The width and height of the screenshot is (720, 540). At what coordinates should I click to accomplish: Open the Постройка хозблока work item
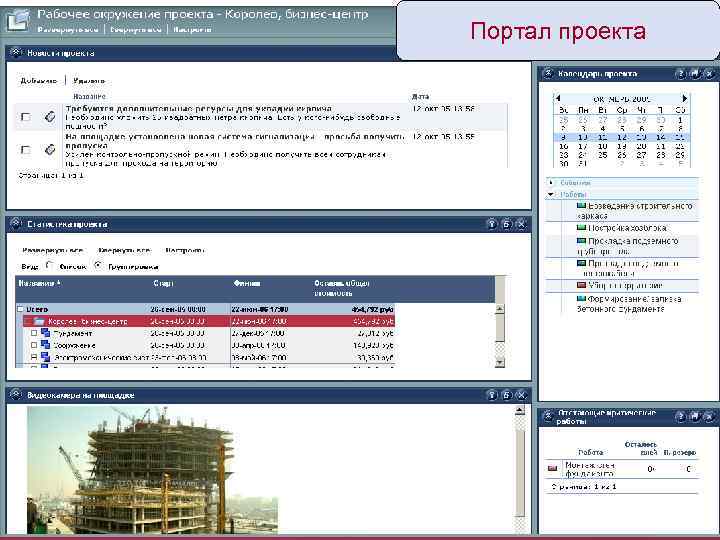[627, 228]
